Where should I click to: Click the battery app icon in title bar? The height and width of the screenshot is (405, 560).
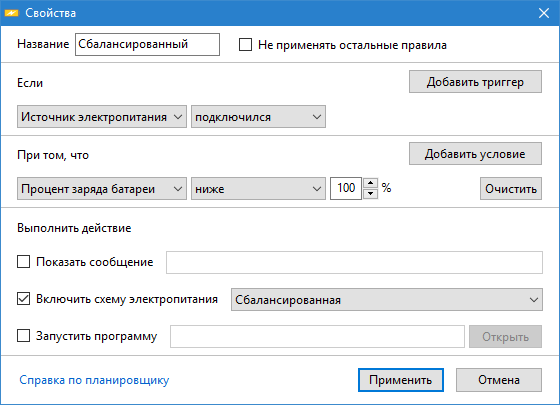pyautogui.click(x=11, y=13)
